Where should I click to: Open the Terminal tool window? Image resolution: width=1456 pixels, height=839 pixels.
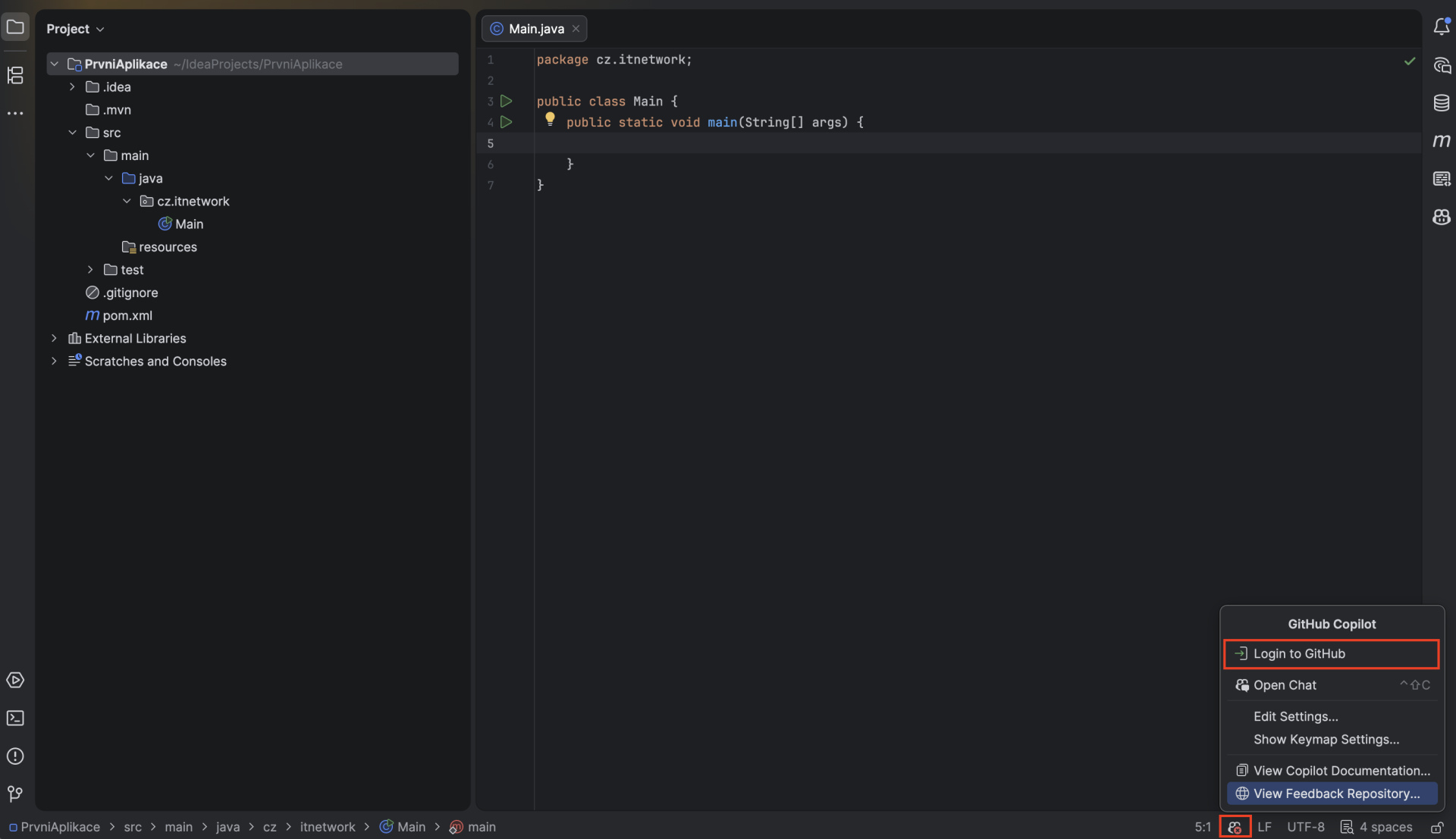15,718
